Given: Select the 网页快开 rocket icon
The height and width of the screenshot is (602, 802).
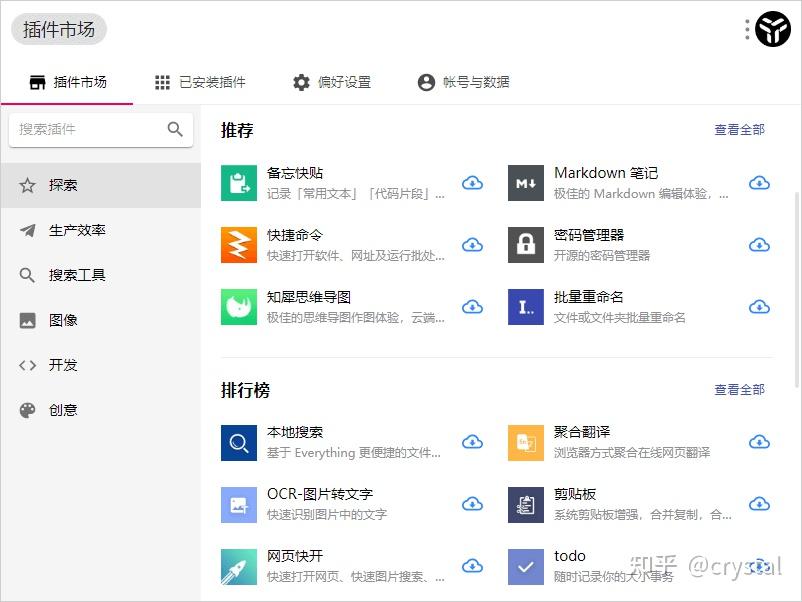Looking at the screenshot, I should (238, 567).
